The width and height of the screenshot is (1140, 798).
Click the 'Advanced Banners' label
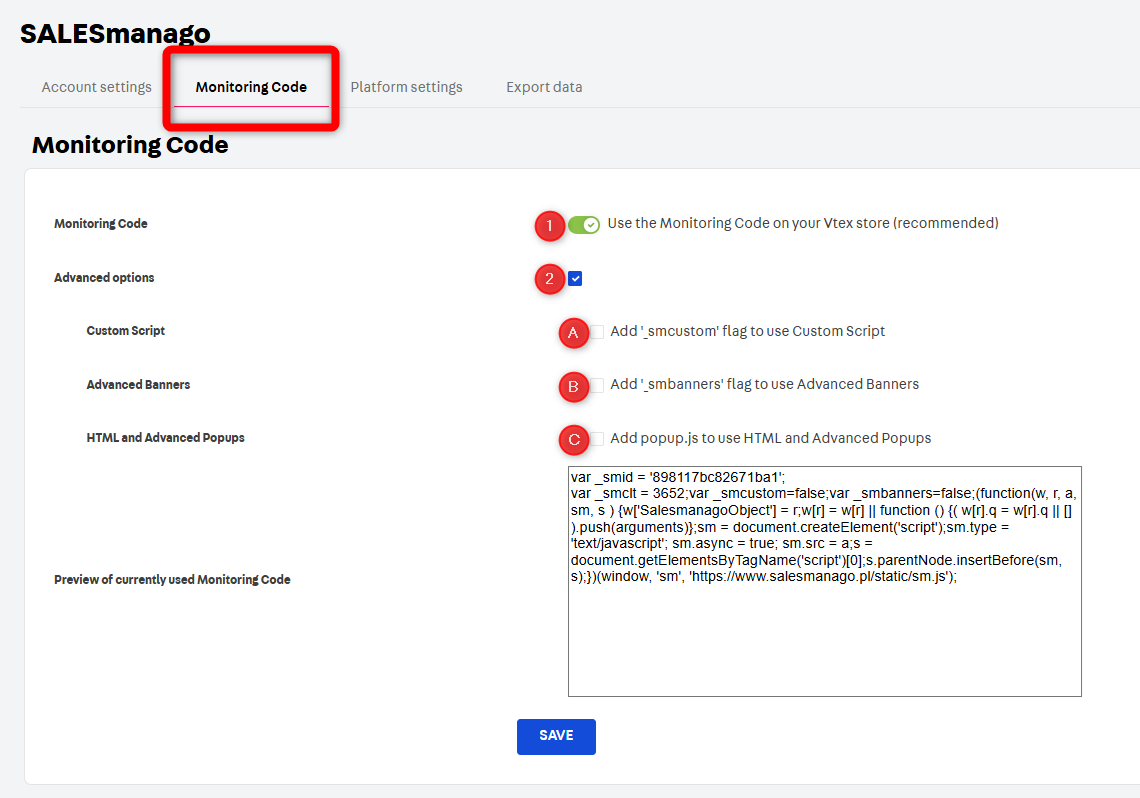pos(138,384)
